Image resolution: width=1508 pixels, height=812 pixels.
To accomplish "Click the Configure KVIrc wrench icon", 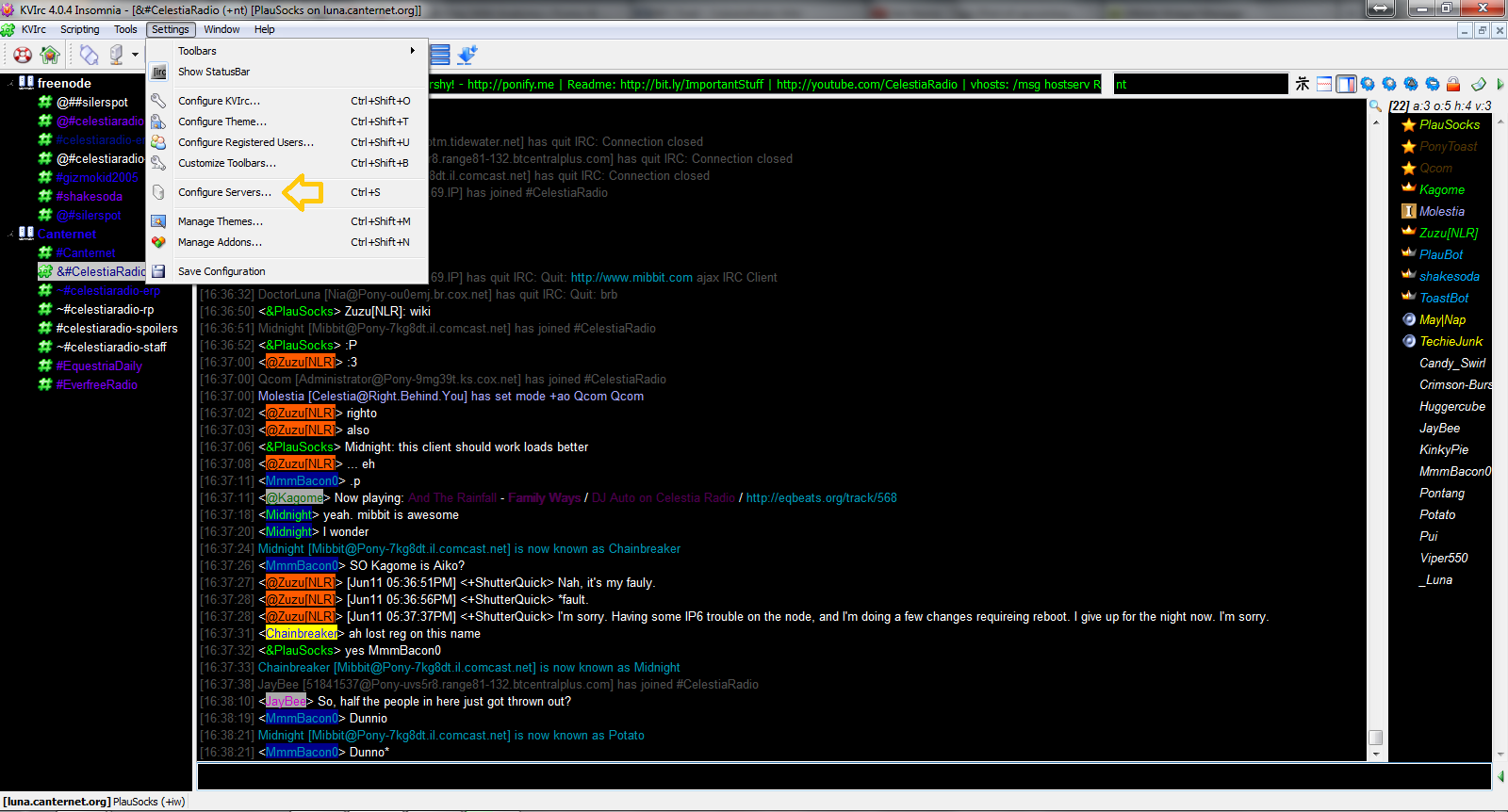I will 159,101.
